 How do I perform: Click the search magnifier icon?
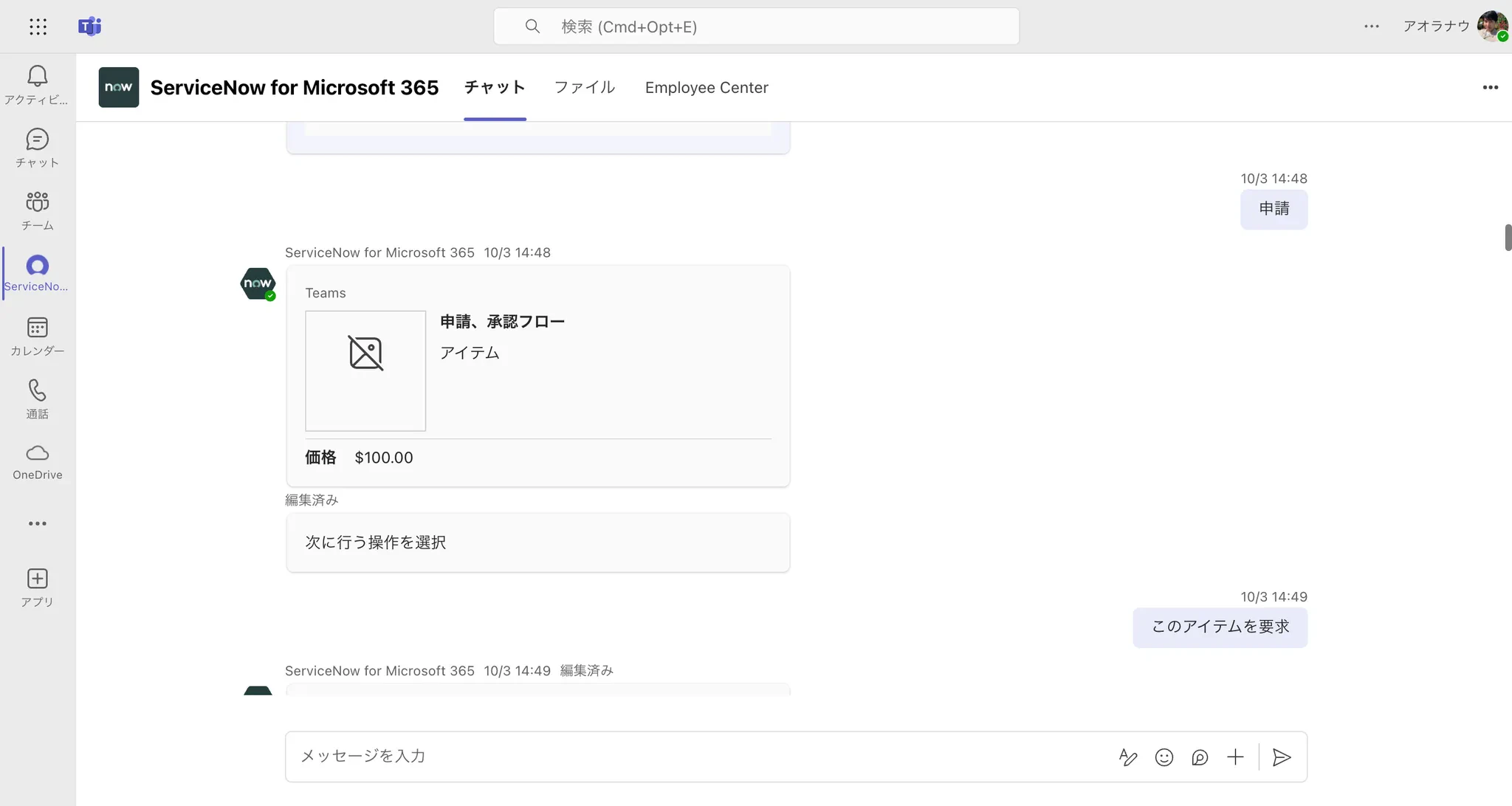click(532, 27)
